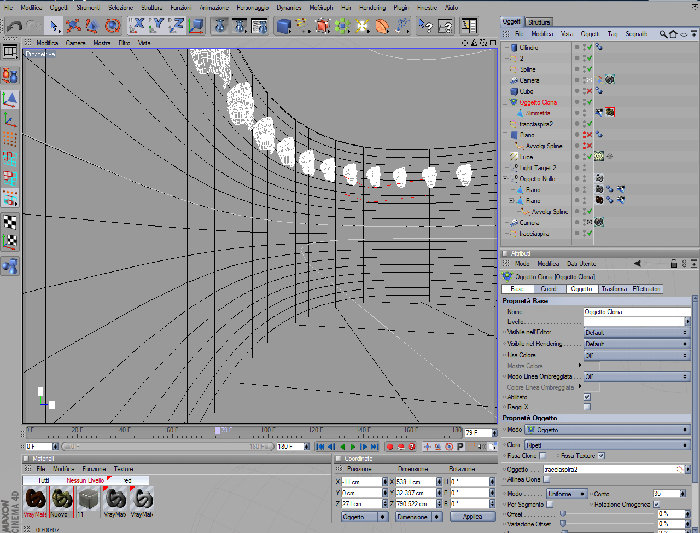Viewport: 700px width, 533px height.
Task: Add a cube primitive object
Action: [283, 26]
